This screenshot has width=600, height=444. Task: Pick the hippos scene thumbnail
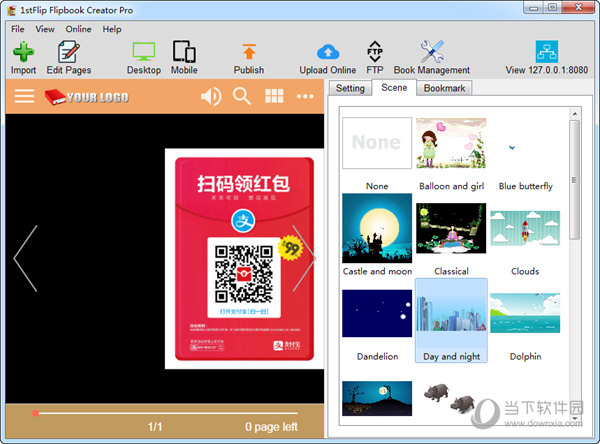(x=451, y=398)
